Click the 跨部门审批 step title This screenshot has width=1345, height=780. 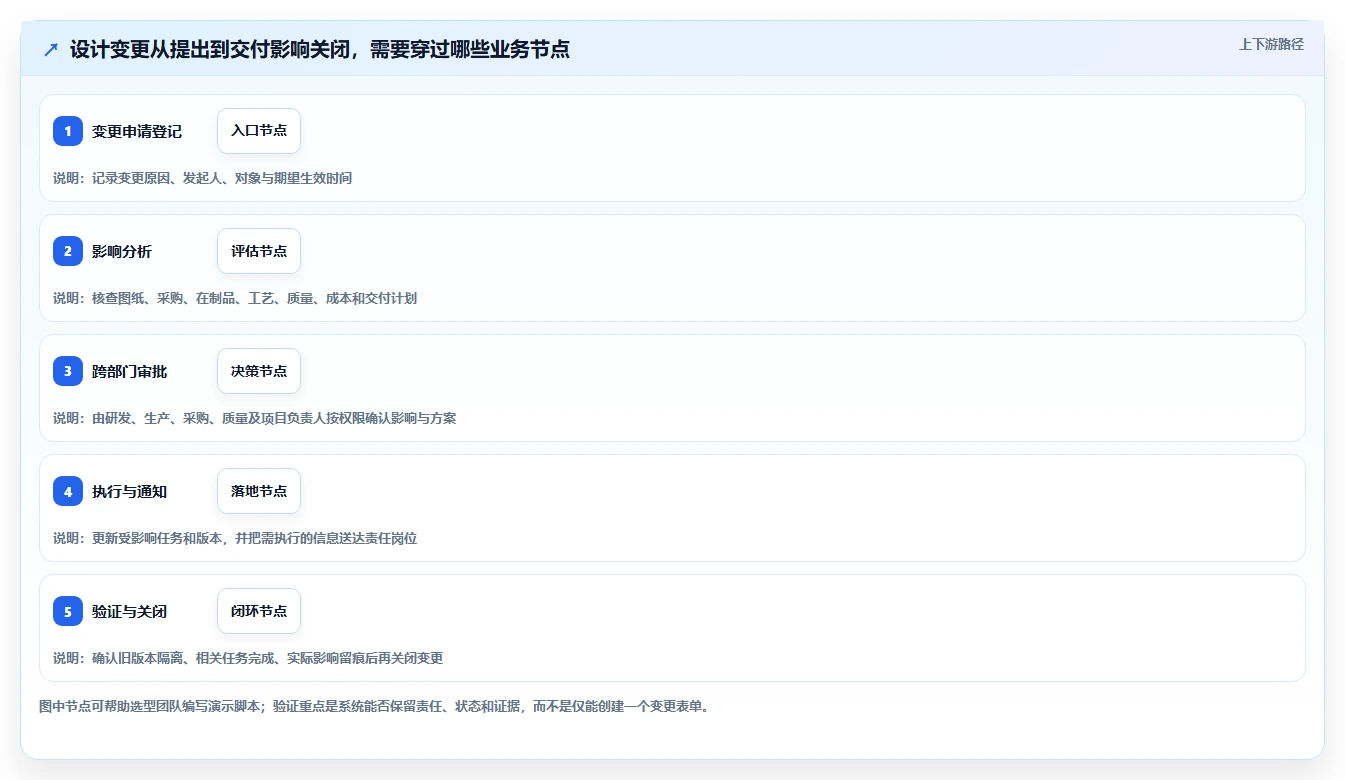click(x=130, y=371)
